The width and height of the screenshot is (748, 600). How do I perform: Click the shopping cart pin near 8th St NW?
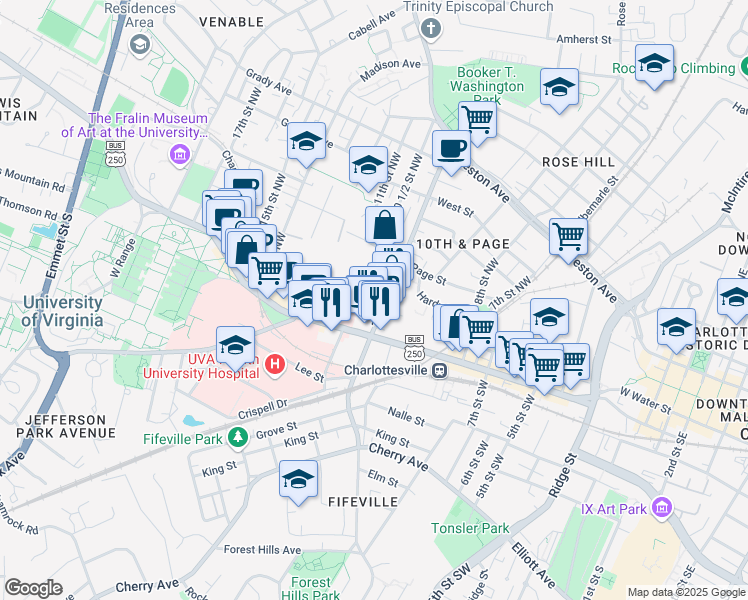478,331
